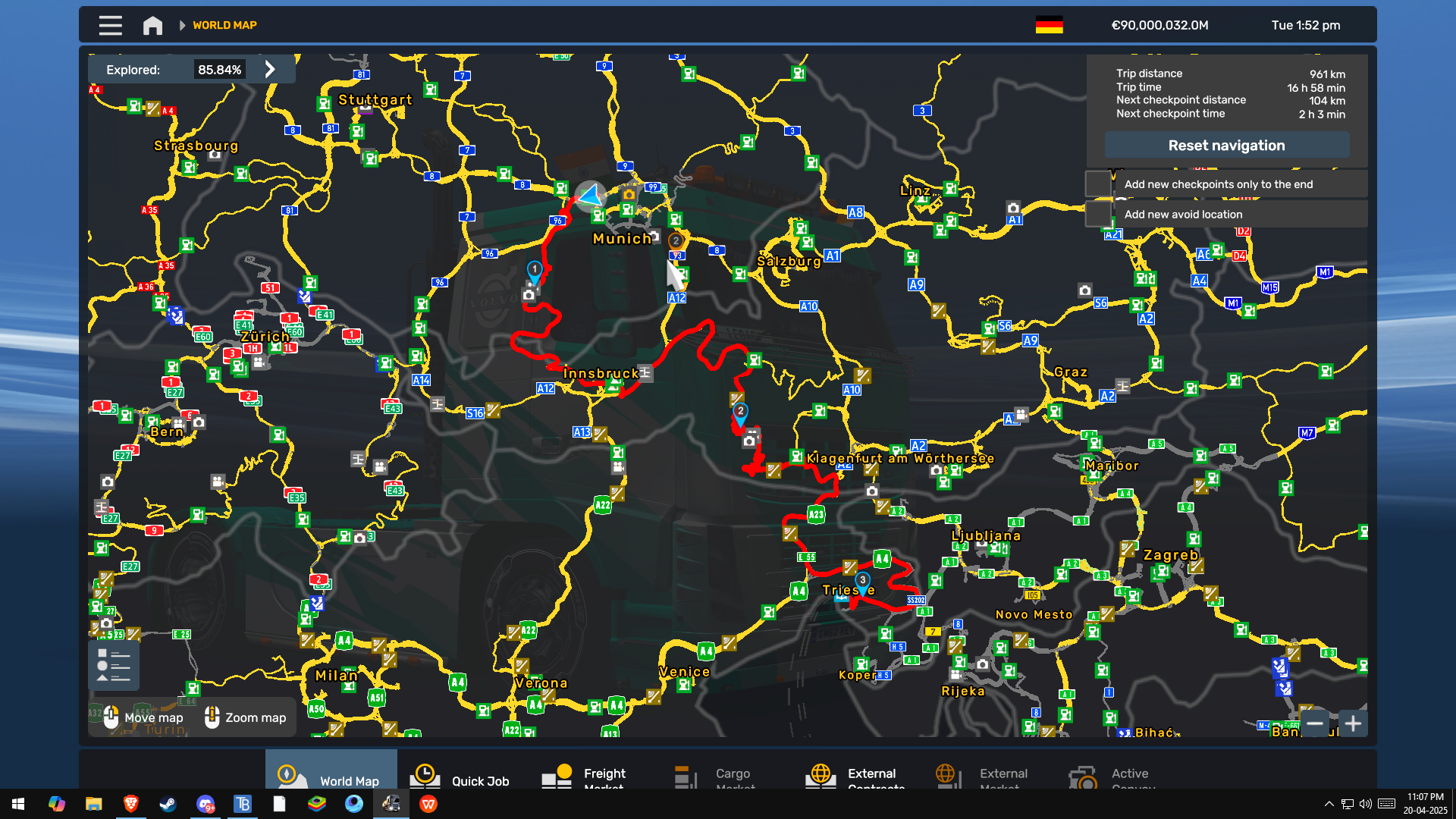Click the Munich city label
Image resolution: width=1456 pixels, height=819 pixels.
(x=622, y=239)
